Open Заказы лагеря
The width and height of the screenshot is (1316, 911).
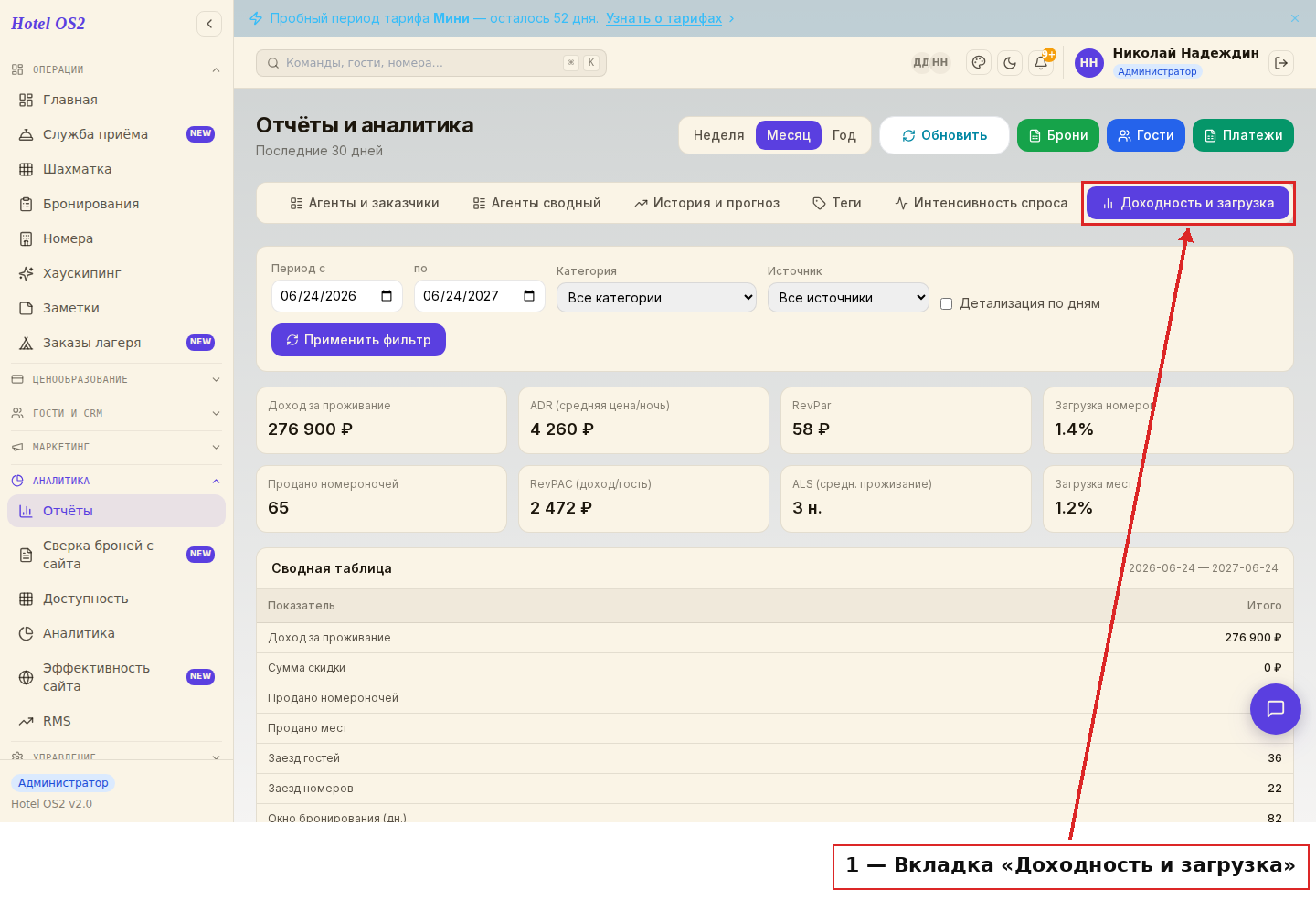[x=116, y=343]
